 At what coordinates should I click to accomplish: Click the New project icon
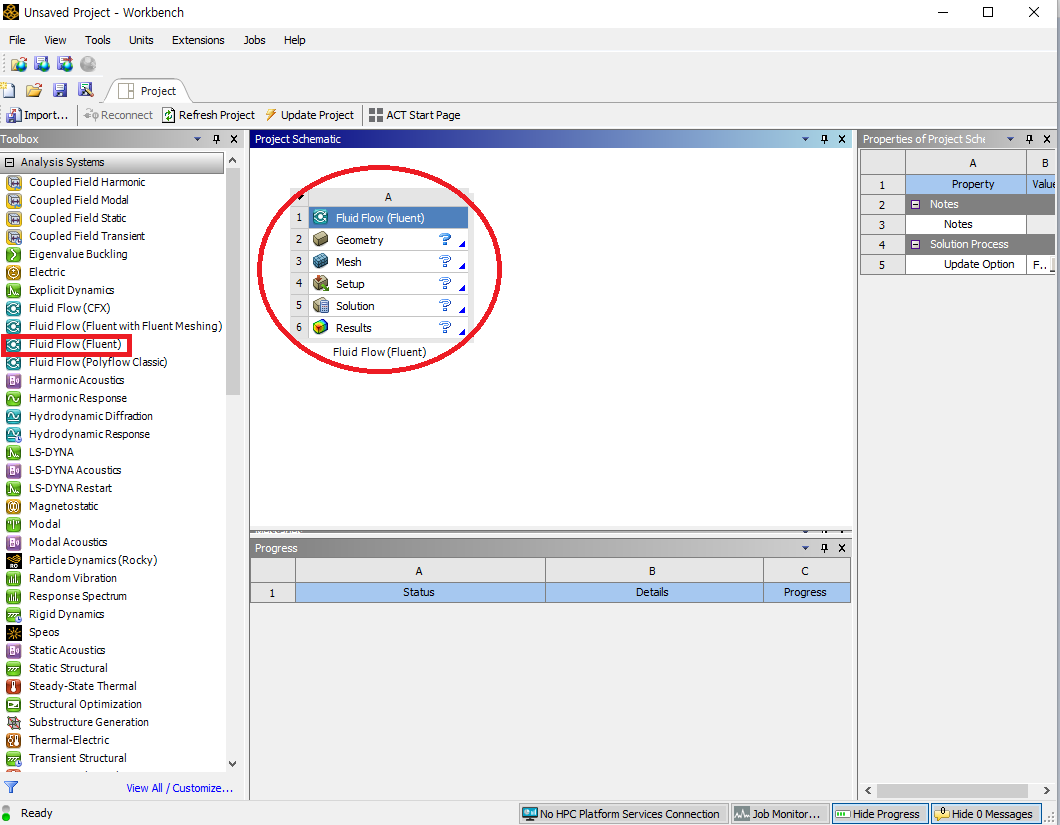8,90
